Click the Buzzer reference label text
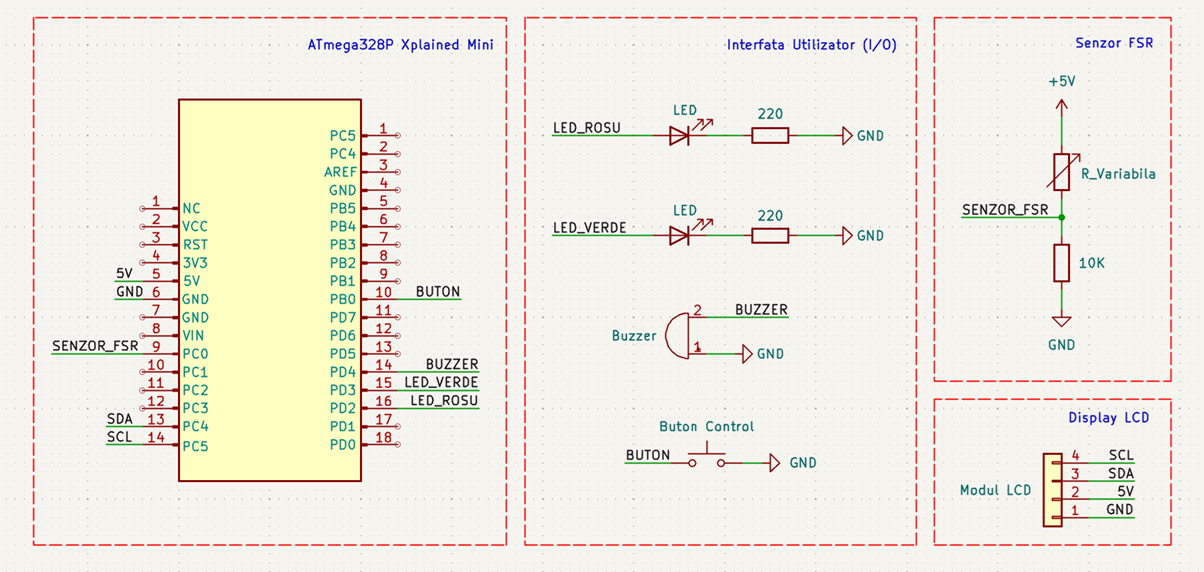The height and width of the screenshot is (572, 1204). click(x=634, y=336)
